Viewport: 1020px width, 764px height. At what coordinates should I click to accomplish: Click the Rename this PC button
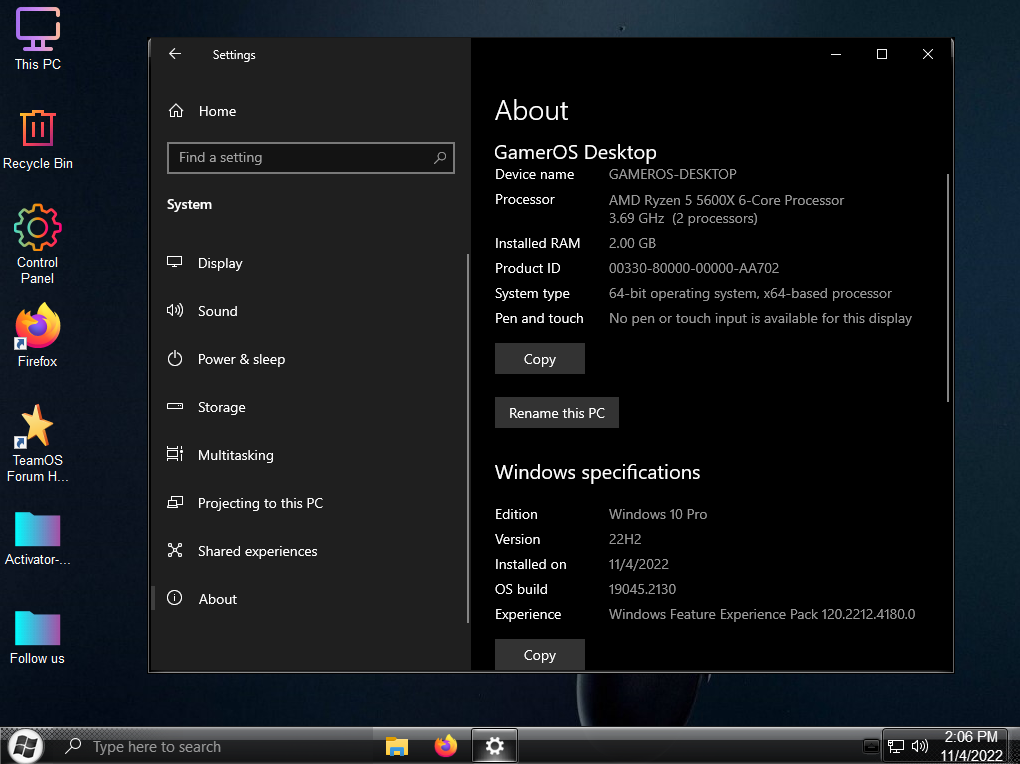pyautogui.click(x=557, y=413)
